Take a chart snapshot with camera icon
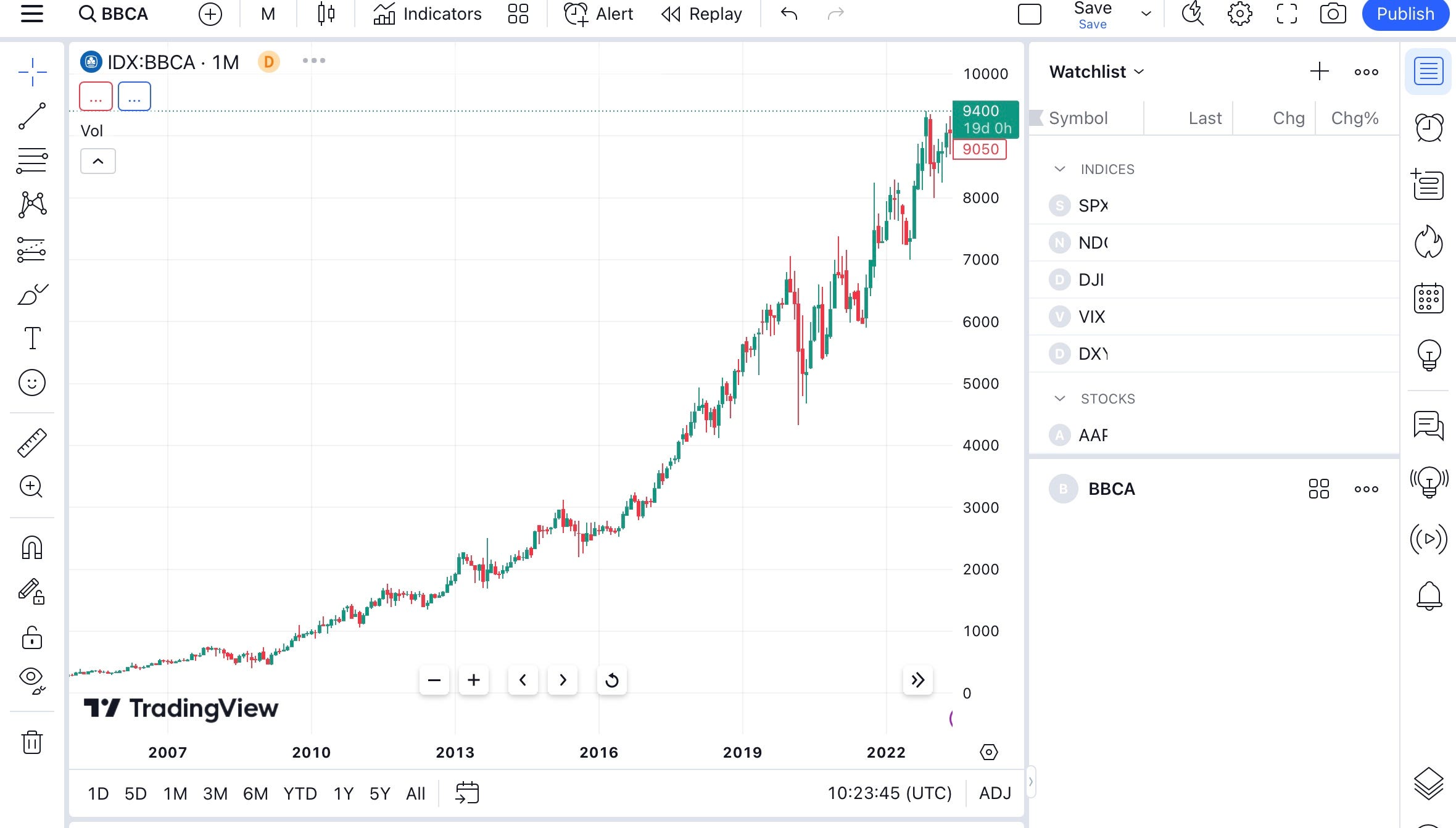 coord(1333,14)
